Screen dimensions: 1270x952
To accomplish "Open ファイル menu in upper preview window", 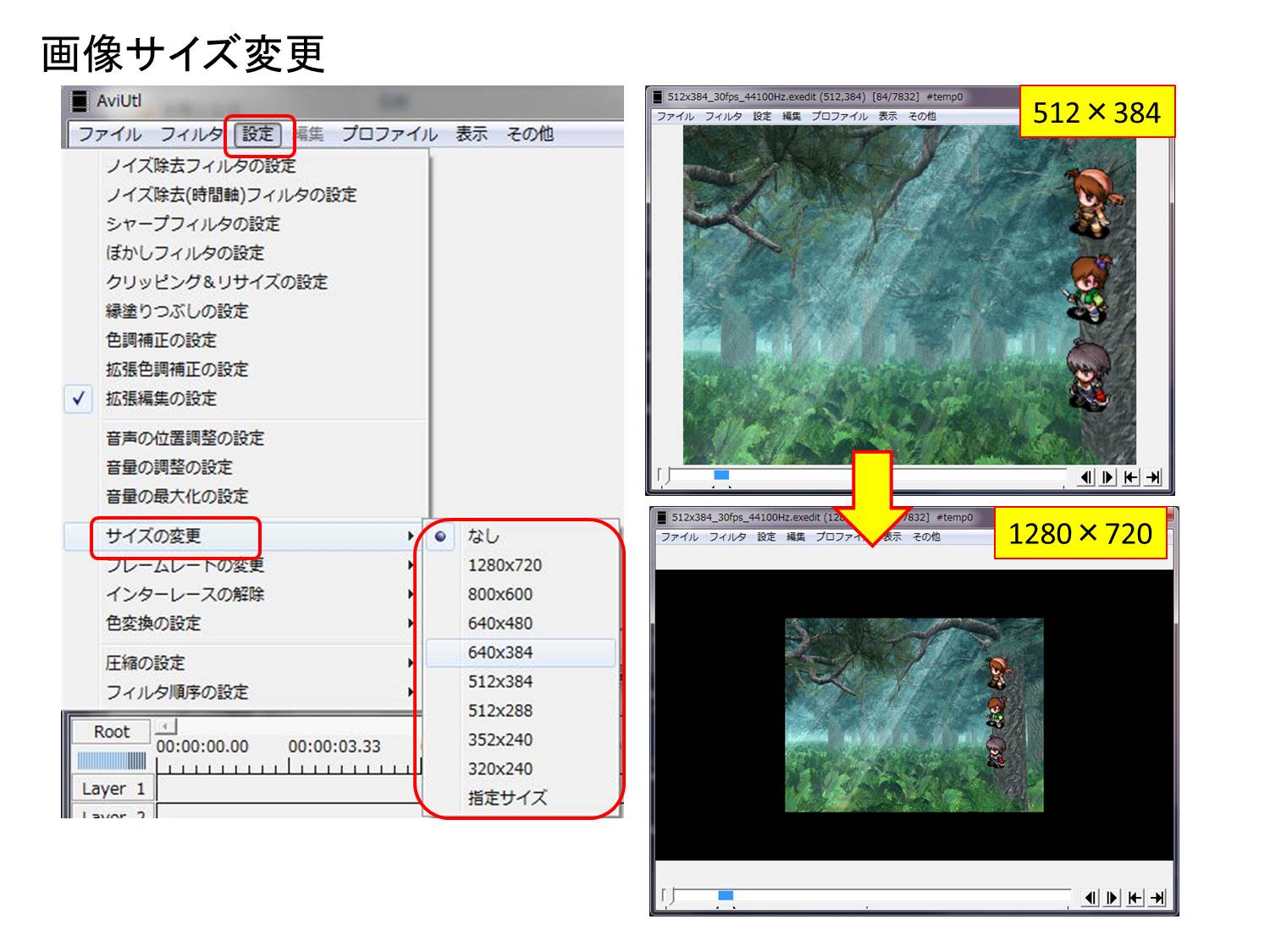I will (675, 116).
